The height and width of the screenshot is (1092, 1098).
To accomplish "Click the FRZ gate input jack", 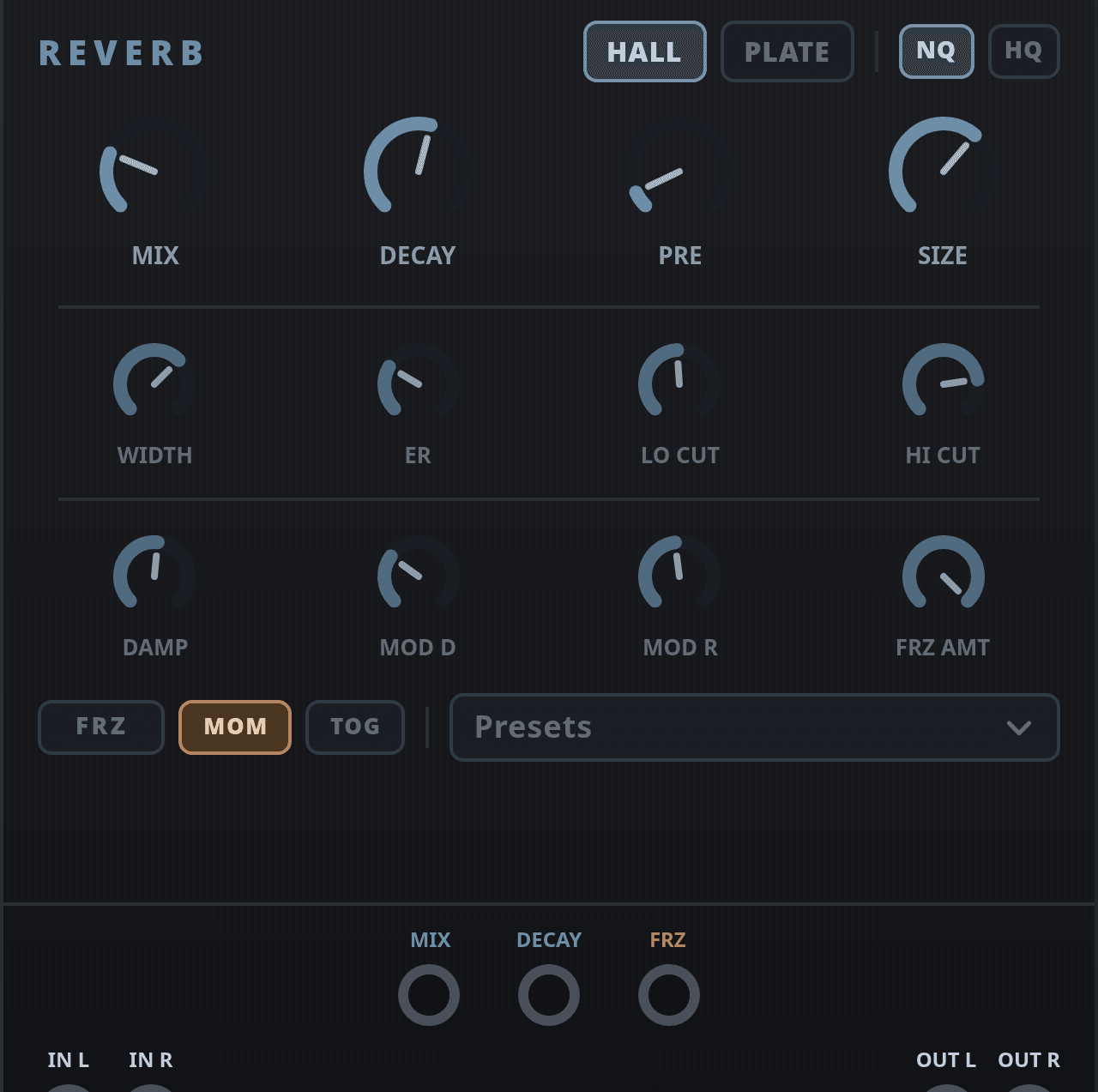I will point(669,995).
